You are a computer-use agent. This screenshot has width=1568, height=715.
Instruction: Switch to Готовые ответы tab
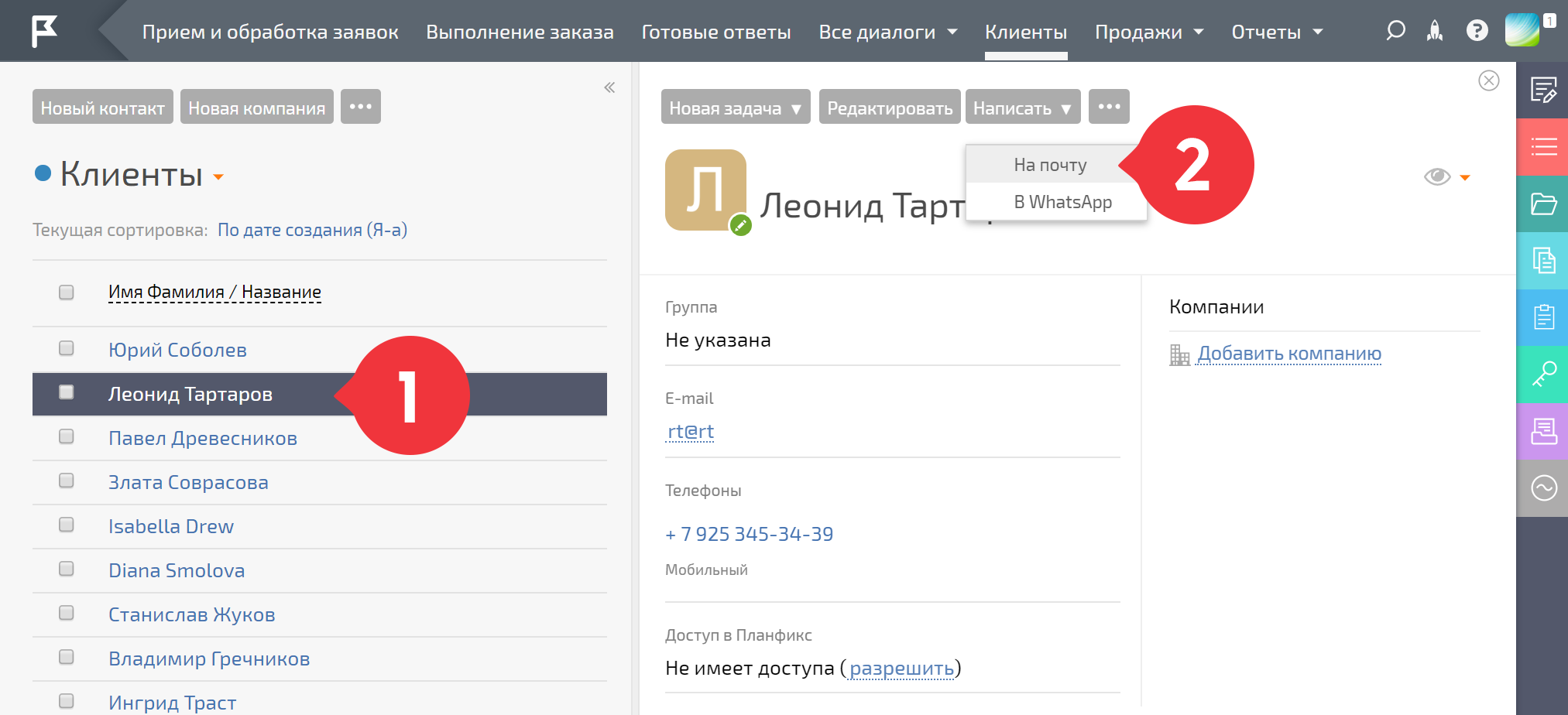[x=716, y=32]
